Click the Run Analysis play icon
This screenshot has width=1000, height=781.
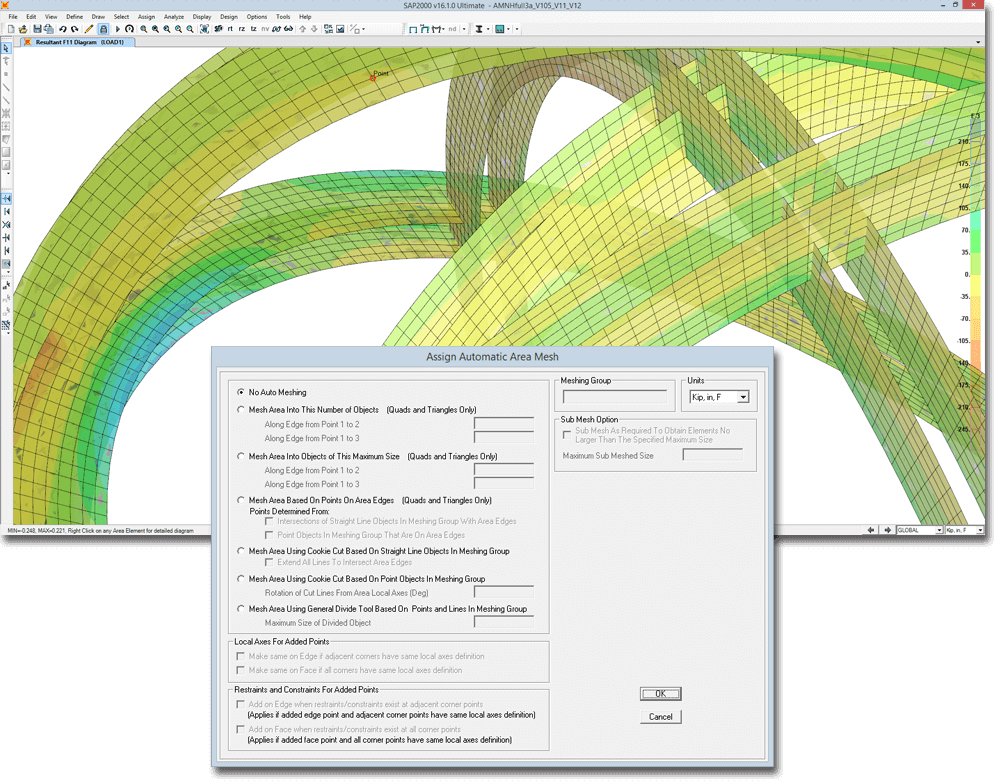[x=116, y=29]
